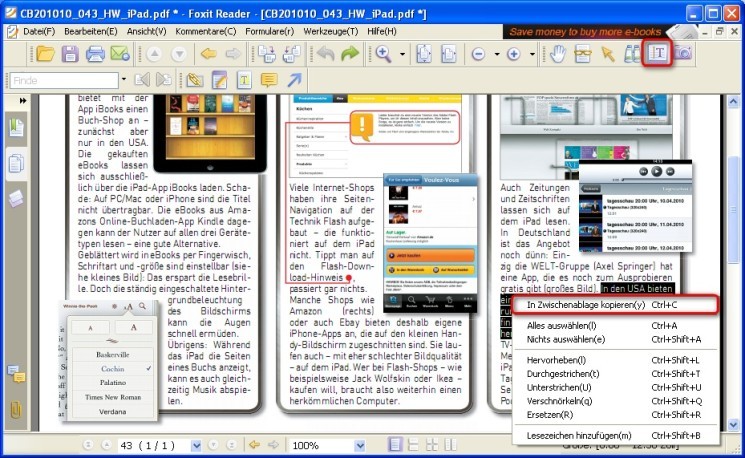Open the Datei(F) menu
Viewport: 745px width, 458px height.
click(x=38, y=31)
